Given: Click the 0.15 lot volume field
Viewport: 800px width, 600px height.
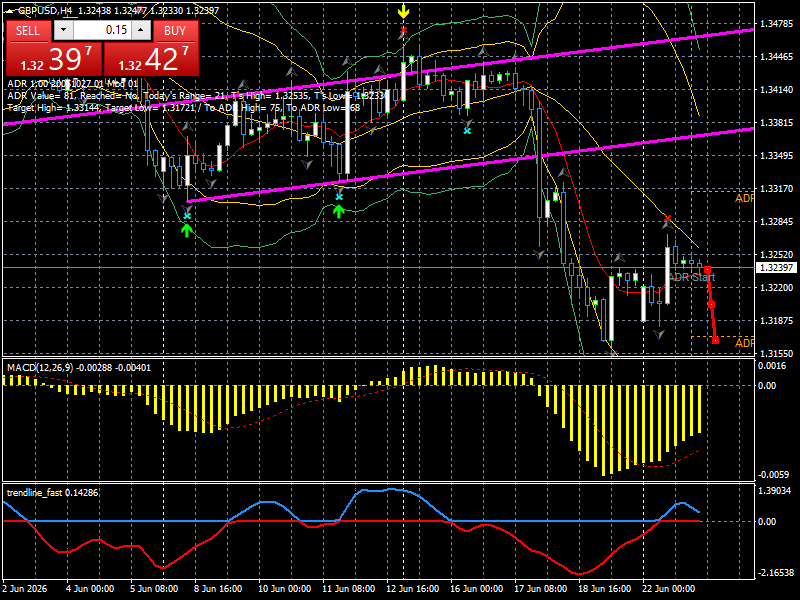Looking at the screenshot, I should 102,30.
